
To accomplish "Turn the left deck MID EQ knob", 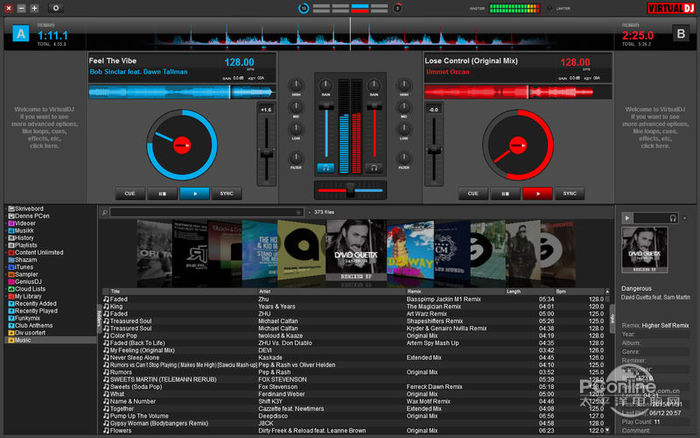I will pos(296,107).
